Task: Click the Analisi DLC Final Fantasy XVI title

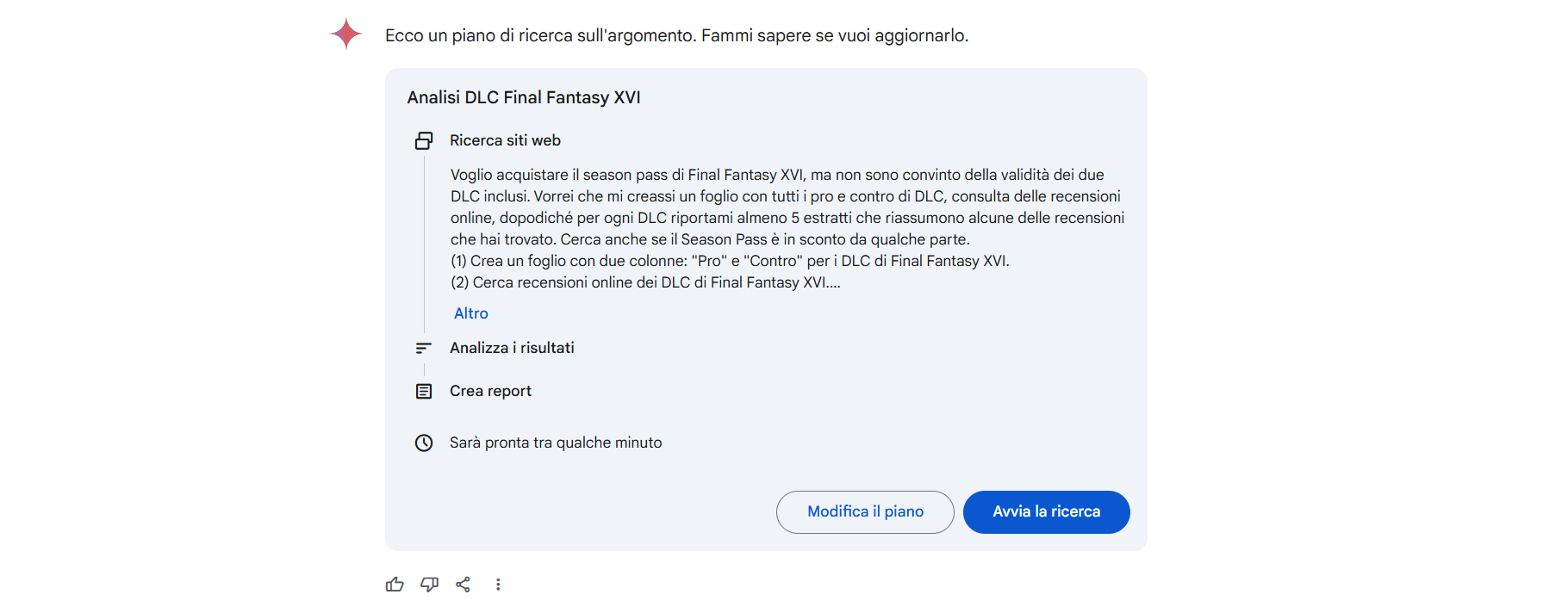Action: 524,97
